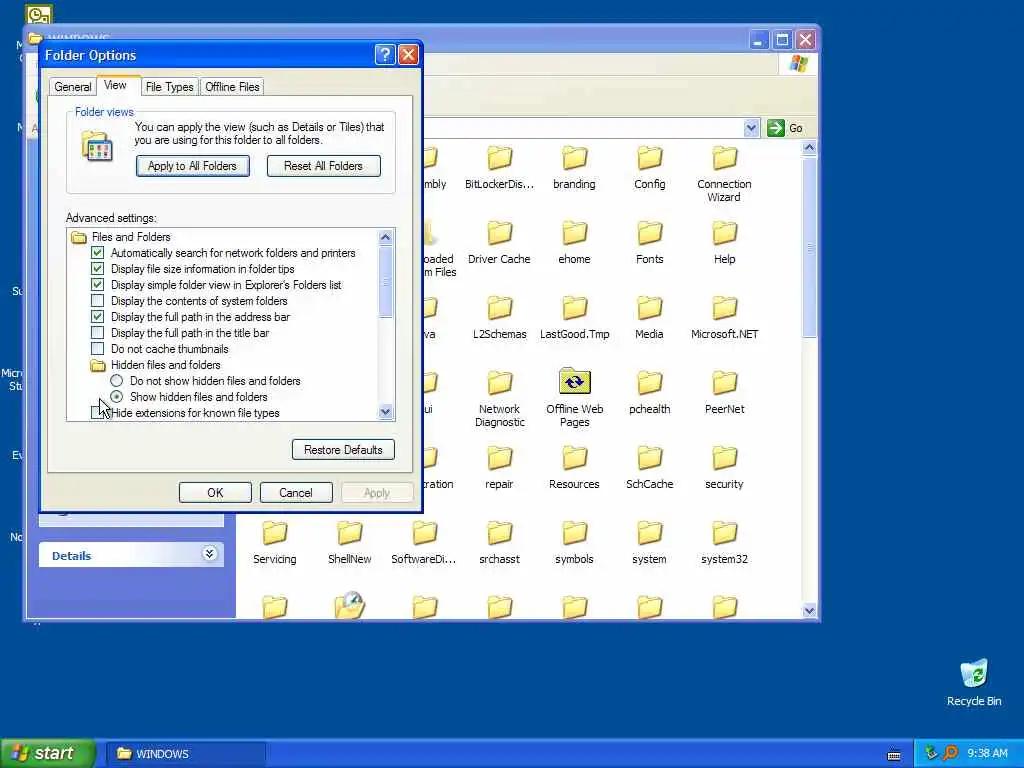The width and height of the screenshot is (1024, 768).
Task: Expand the Details panel chevron
Action: (209, 554)
